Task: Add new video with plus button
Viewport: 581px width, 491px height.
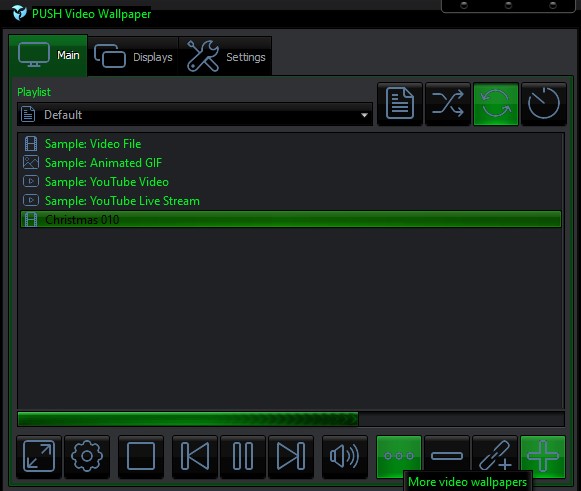Action: point(543,456)
